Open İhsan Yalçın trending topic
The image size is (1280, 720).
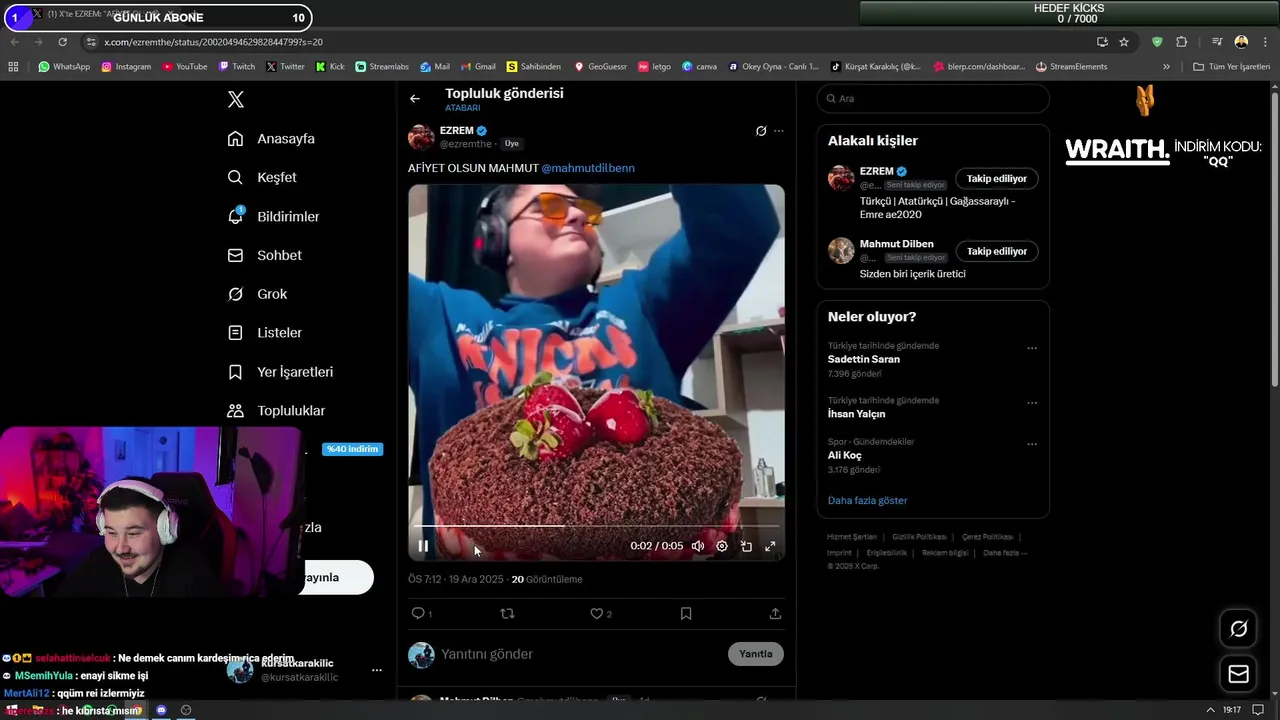click(856, 414)
